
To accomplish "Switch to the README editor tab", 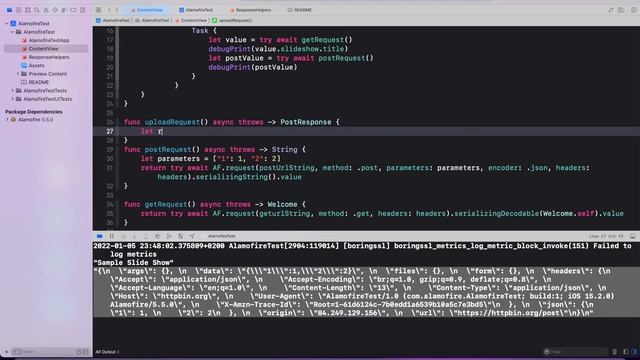I will tap(300, 10).
